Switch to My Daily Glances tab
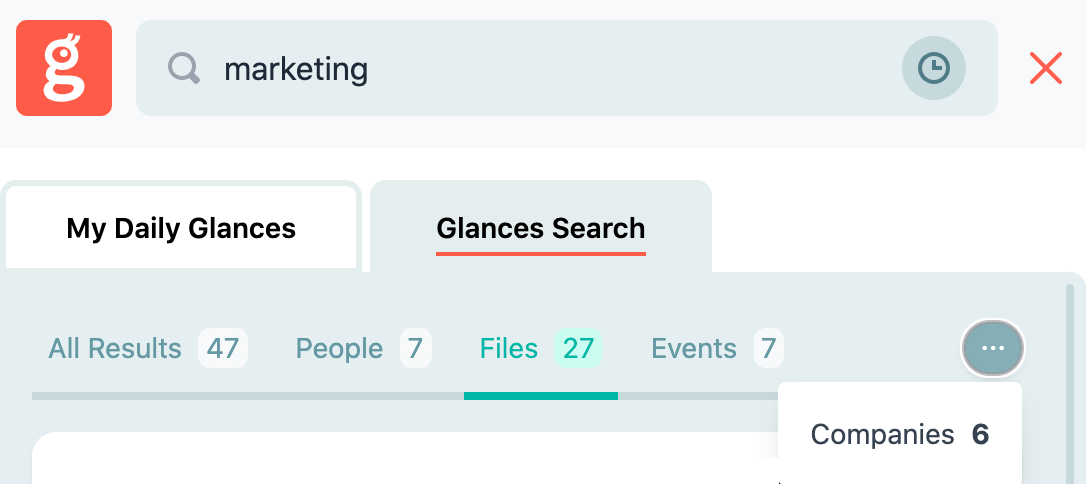 click(181, 228)
